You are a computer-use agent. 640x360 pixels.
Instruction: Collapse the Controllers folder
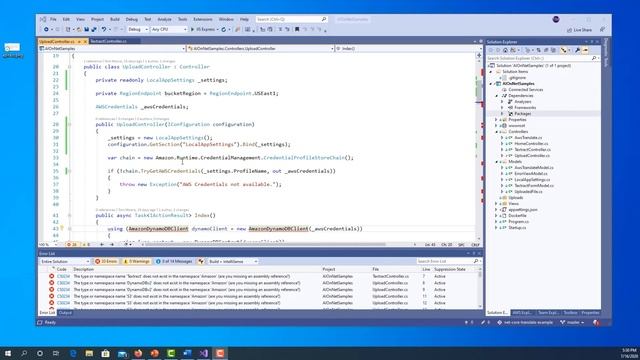pyautogui.click(x=497, y=132)
